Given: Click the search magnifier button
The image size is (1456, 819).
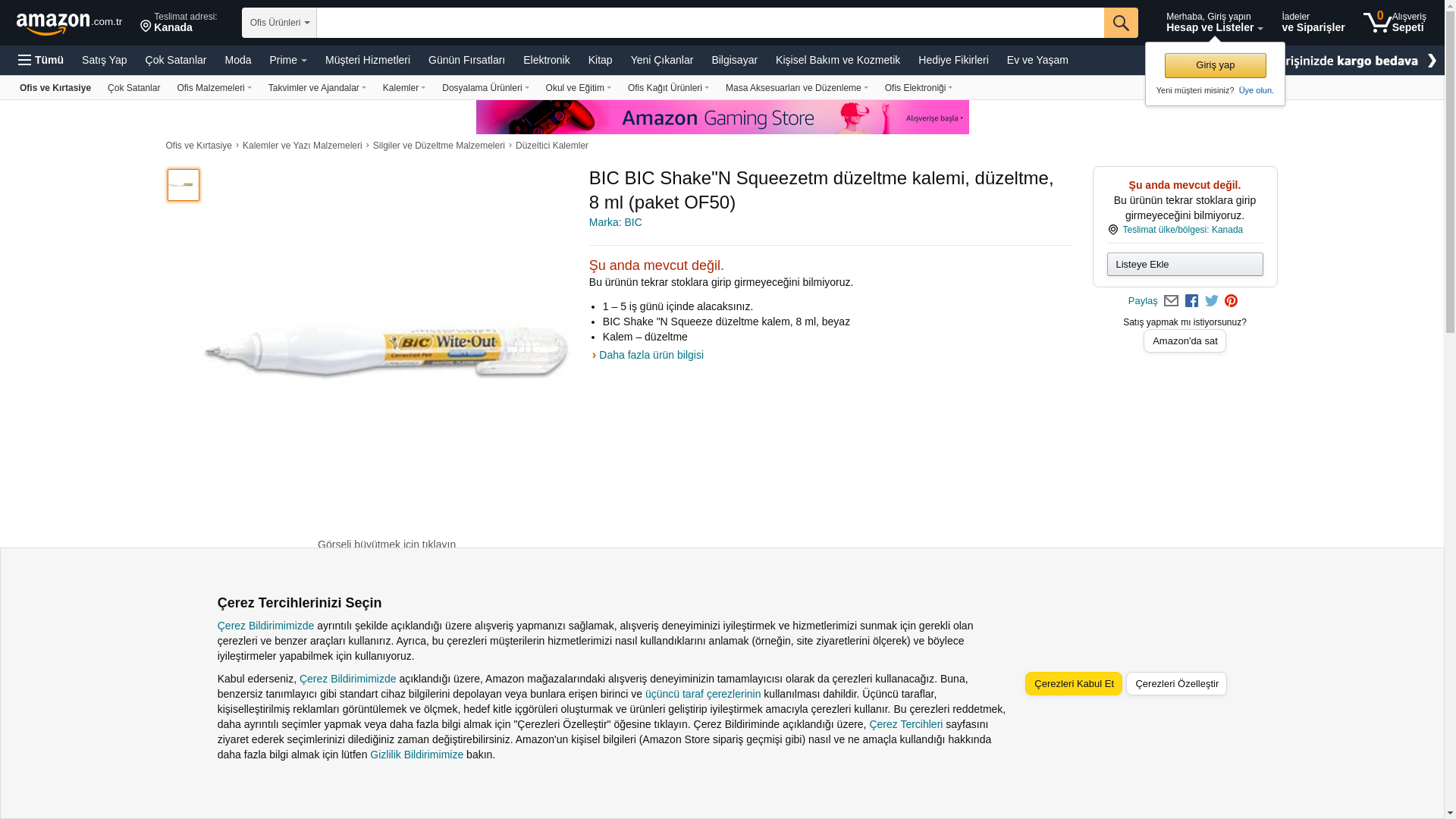Looking at the screenshot, I should (x=1121, y=23).
